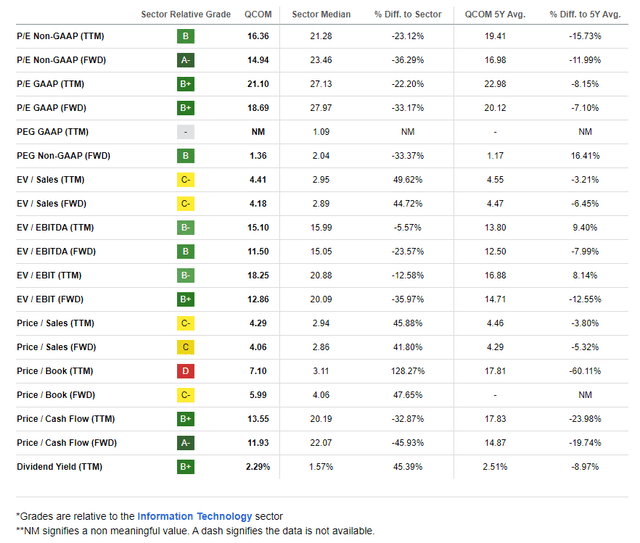Screen dimensions: 640x543
Task: Select the Price / Cash Flow (FWD) row label
Action: click(x=67, y=443)
